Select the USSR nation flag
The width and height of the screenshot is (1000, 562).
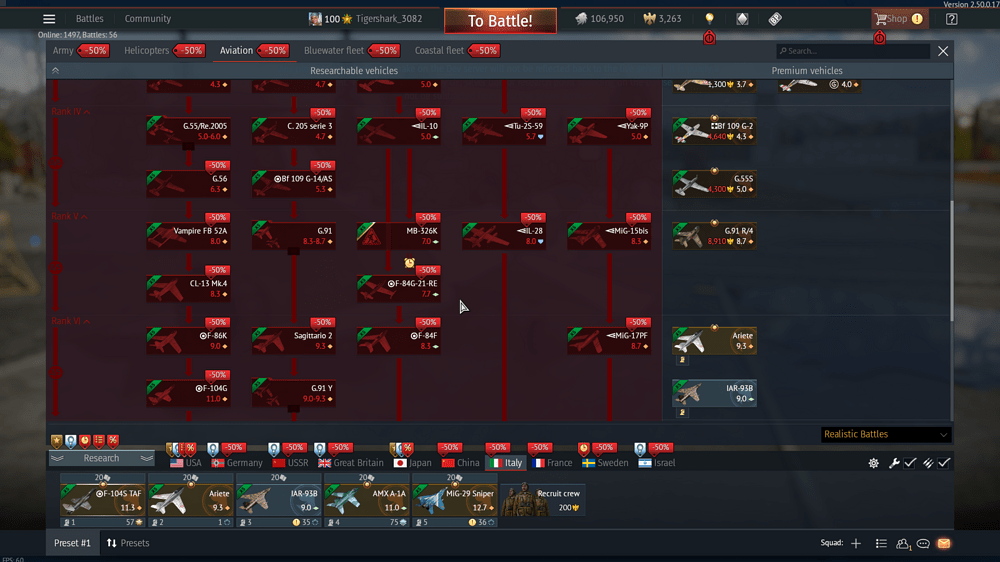(x=290, y=463)
